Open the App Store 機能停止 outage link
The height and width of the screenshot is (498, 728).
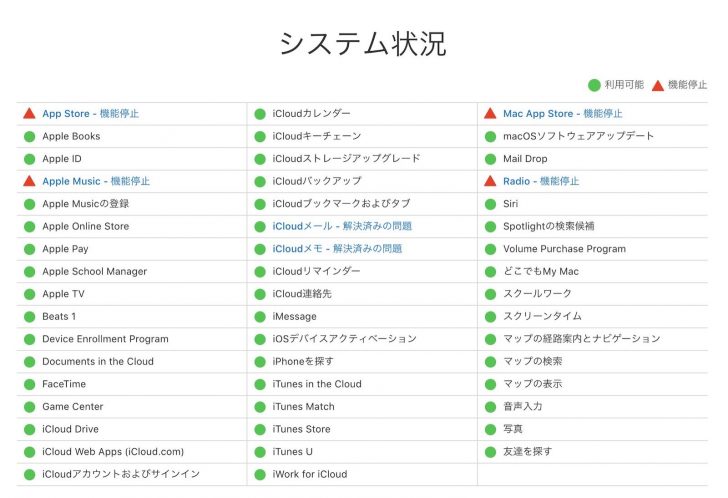pos(91,114)
